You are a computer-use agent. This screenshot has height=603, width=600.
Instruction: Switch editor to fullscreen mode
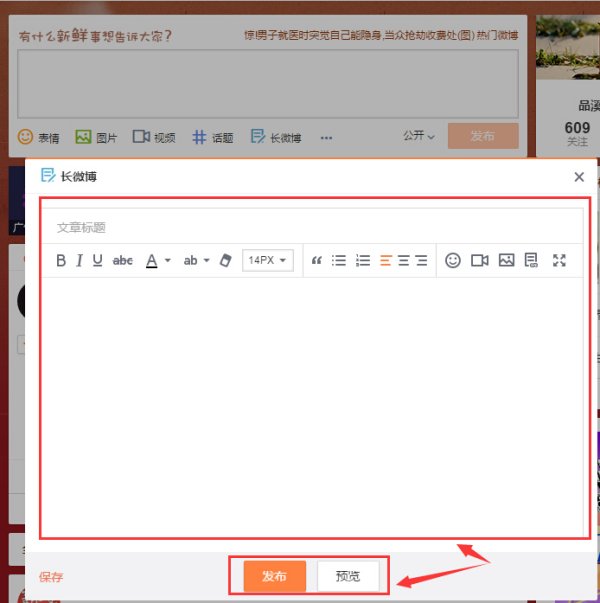(559, 260)
